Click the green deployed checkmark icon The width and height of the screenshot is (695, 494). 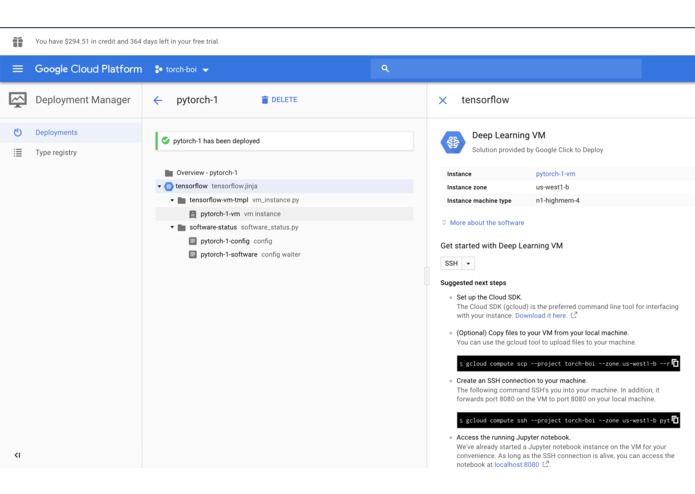point(165,141)
